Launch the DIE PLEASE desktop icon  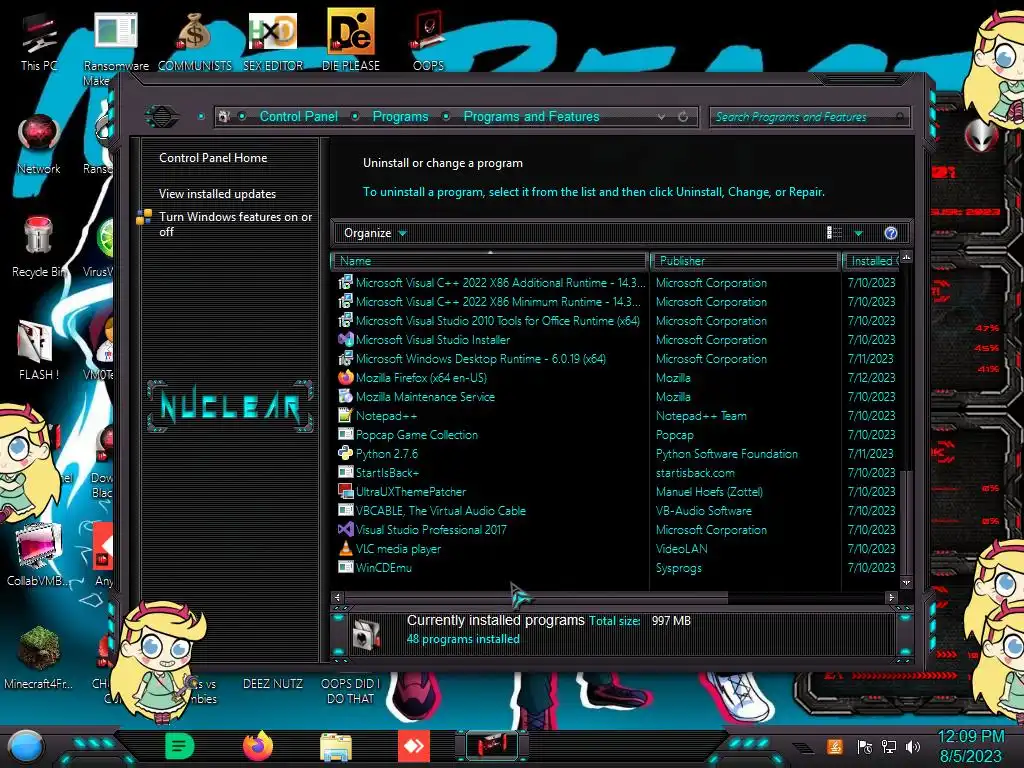(x=351, y=40)
